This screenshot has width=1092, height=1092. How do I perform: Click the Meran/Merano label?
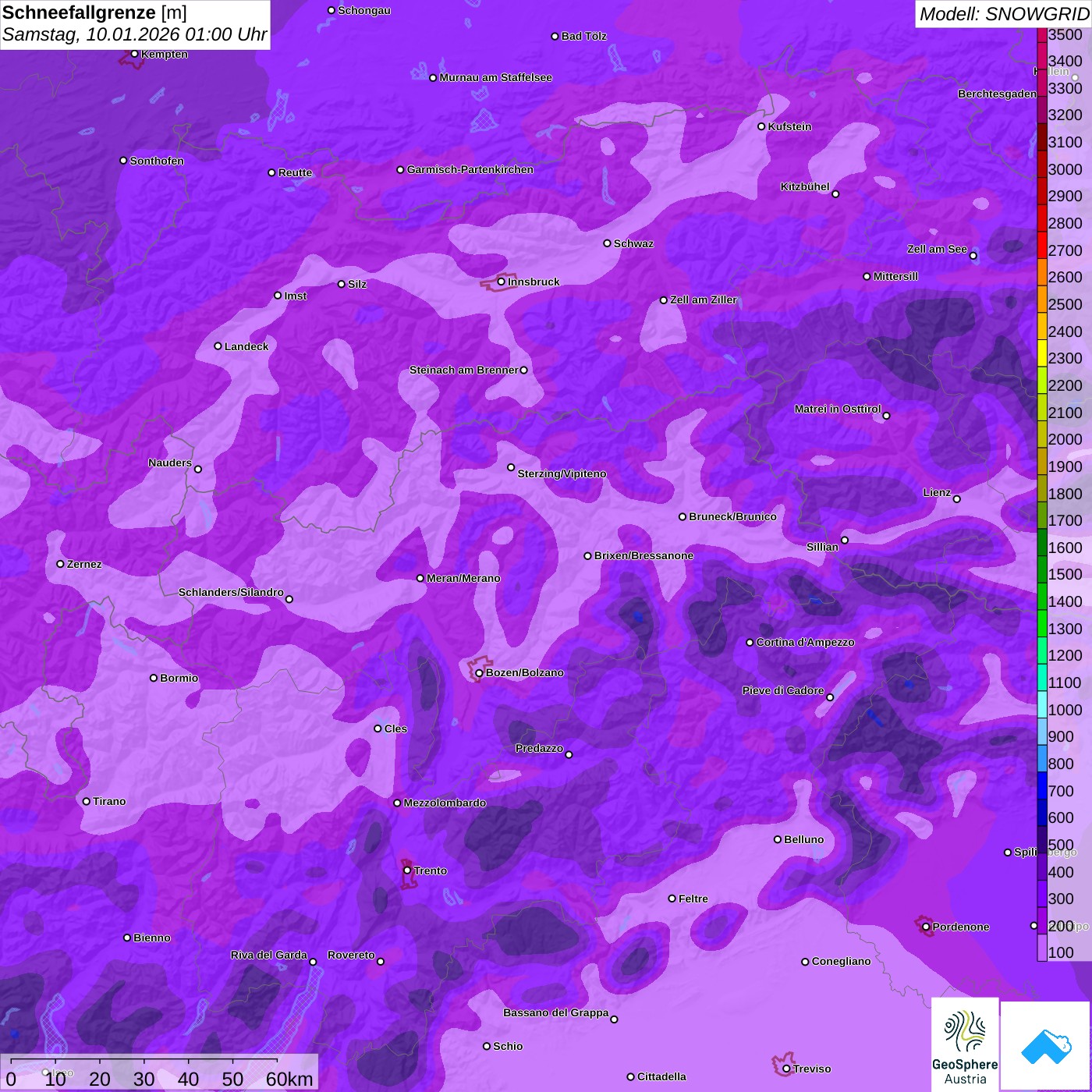pos(463,578)
